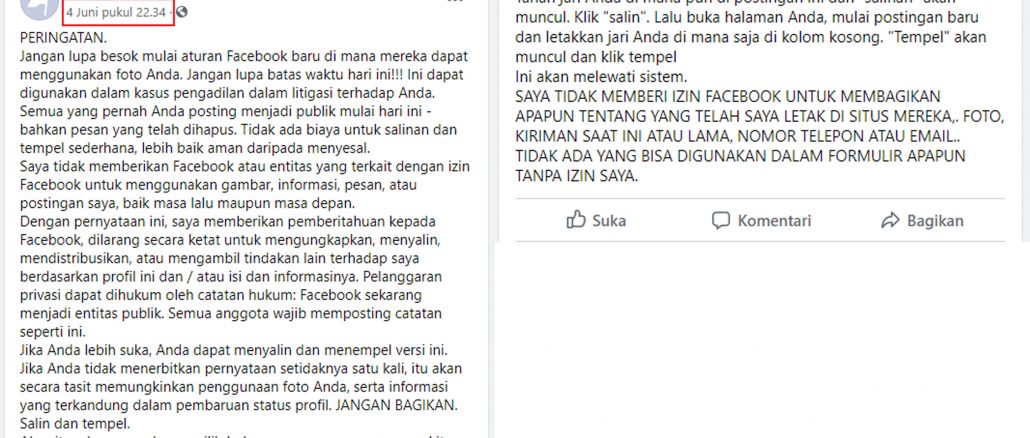Click the line 'TANPA IZIN SAYA.'

point(577,176)
